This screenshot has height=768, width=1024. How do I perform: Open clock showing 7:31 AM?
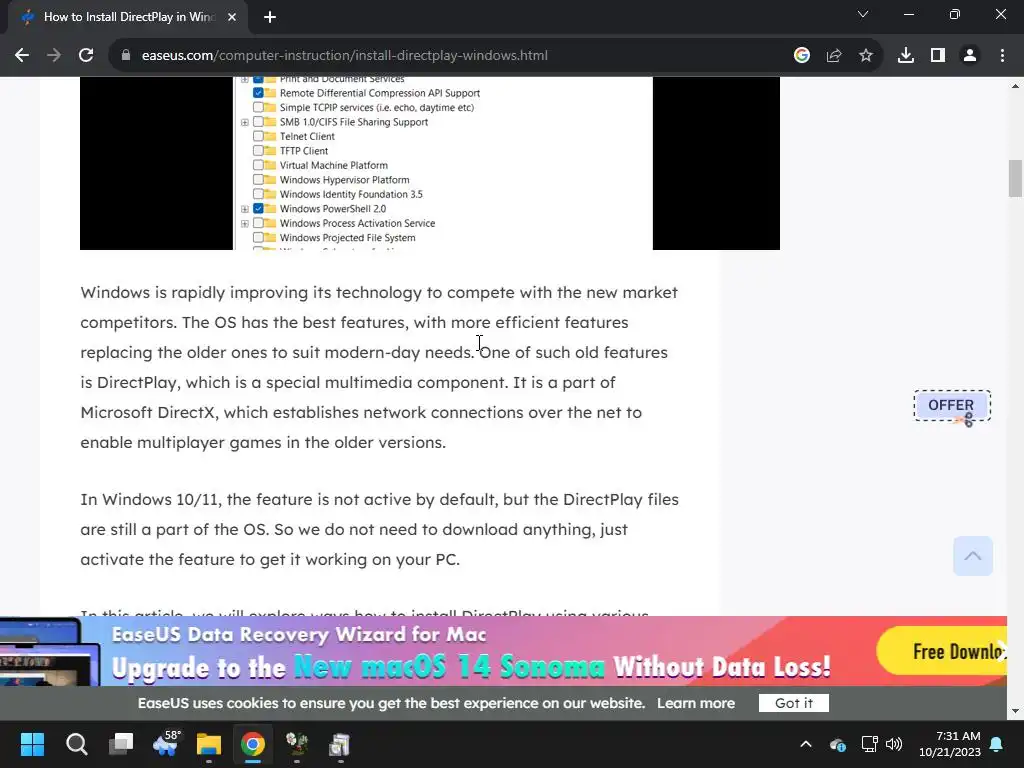[x=950, y=744]
